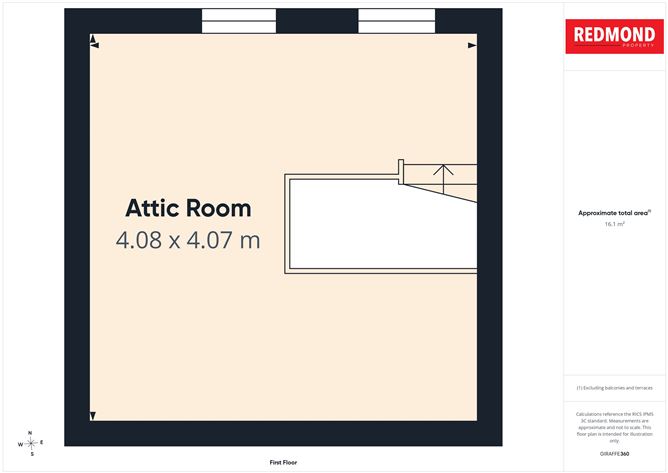Click the Excluding balconies and terraces footnote
This screenshot has height=473, width=668.
coord(614,388)
